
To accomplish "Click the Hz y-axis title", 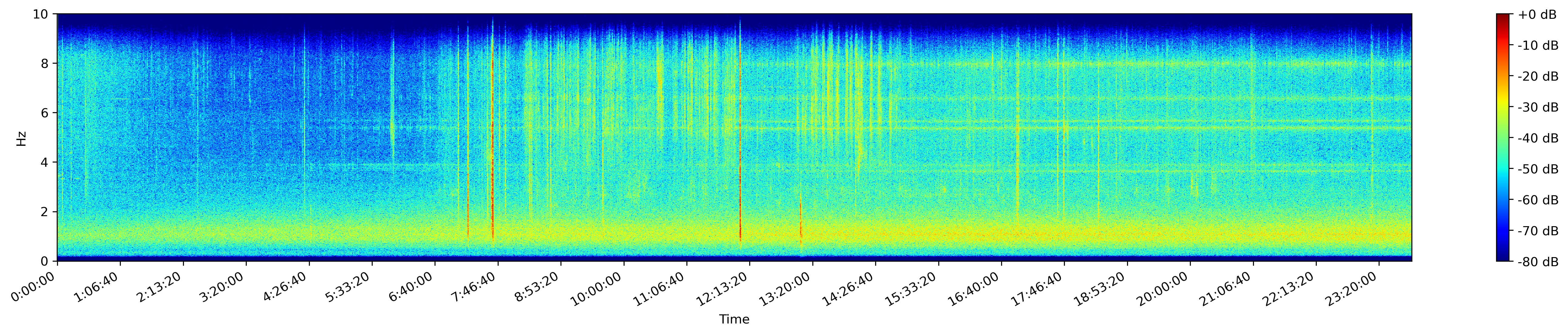I will 21,138.
